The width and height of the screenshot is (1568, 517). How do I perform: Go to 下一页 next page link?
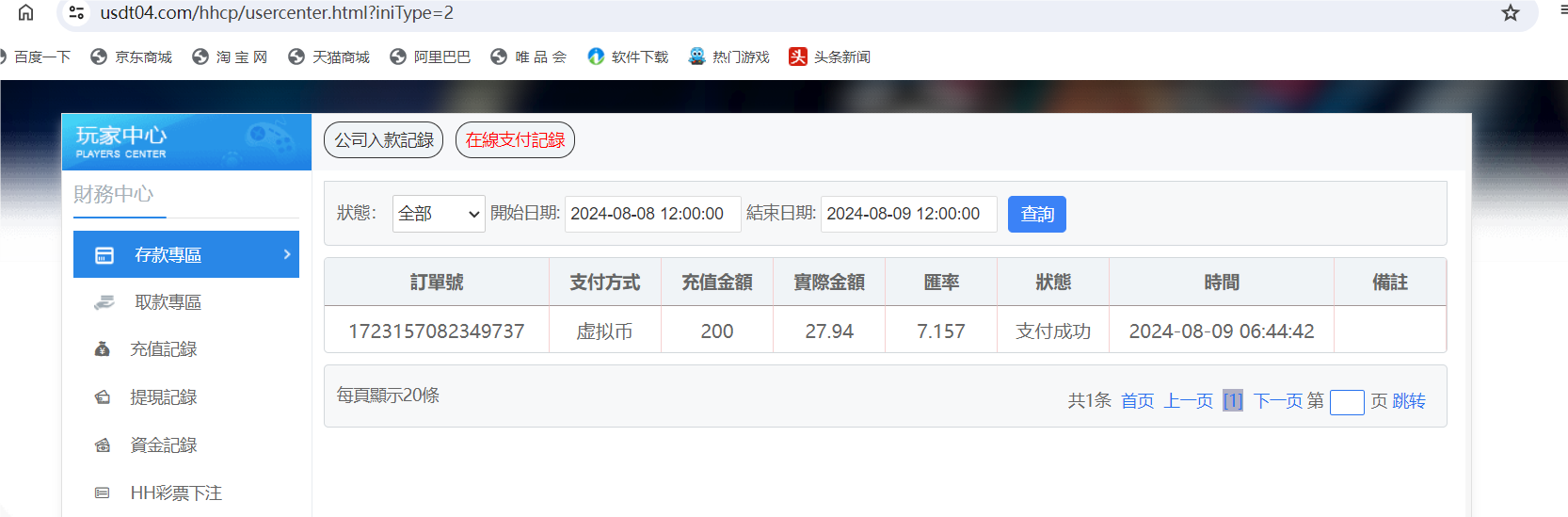click(x=1278, y=401)
